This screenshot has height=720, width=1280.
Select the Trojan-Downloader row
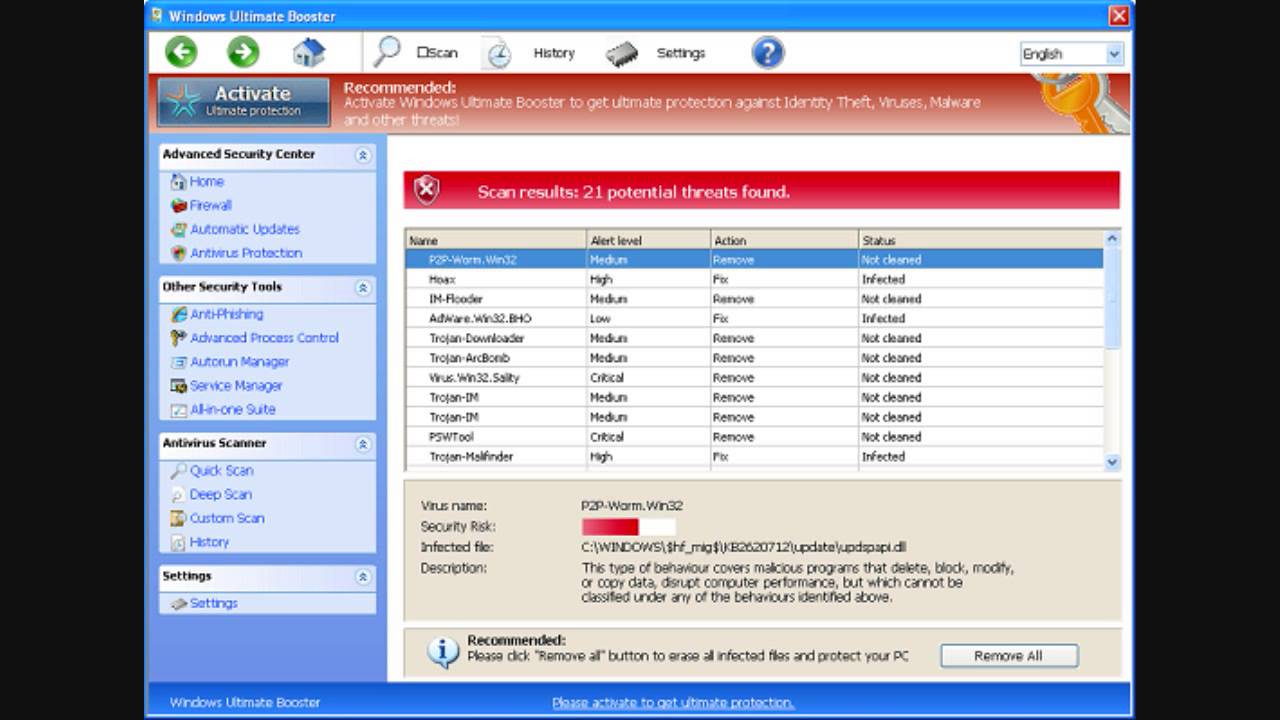[x=754, y=338]
